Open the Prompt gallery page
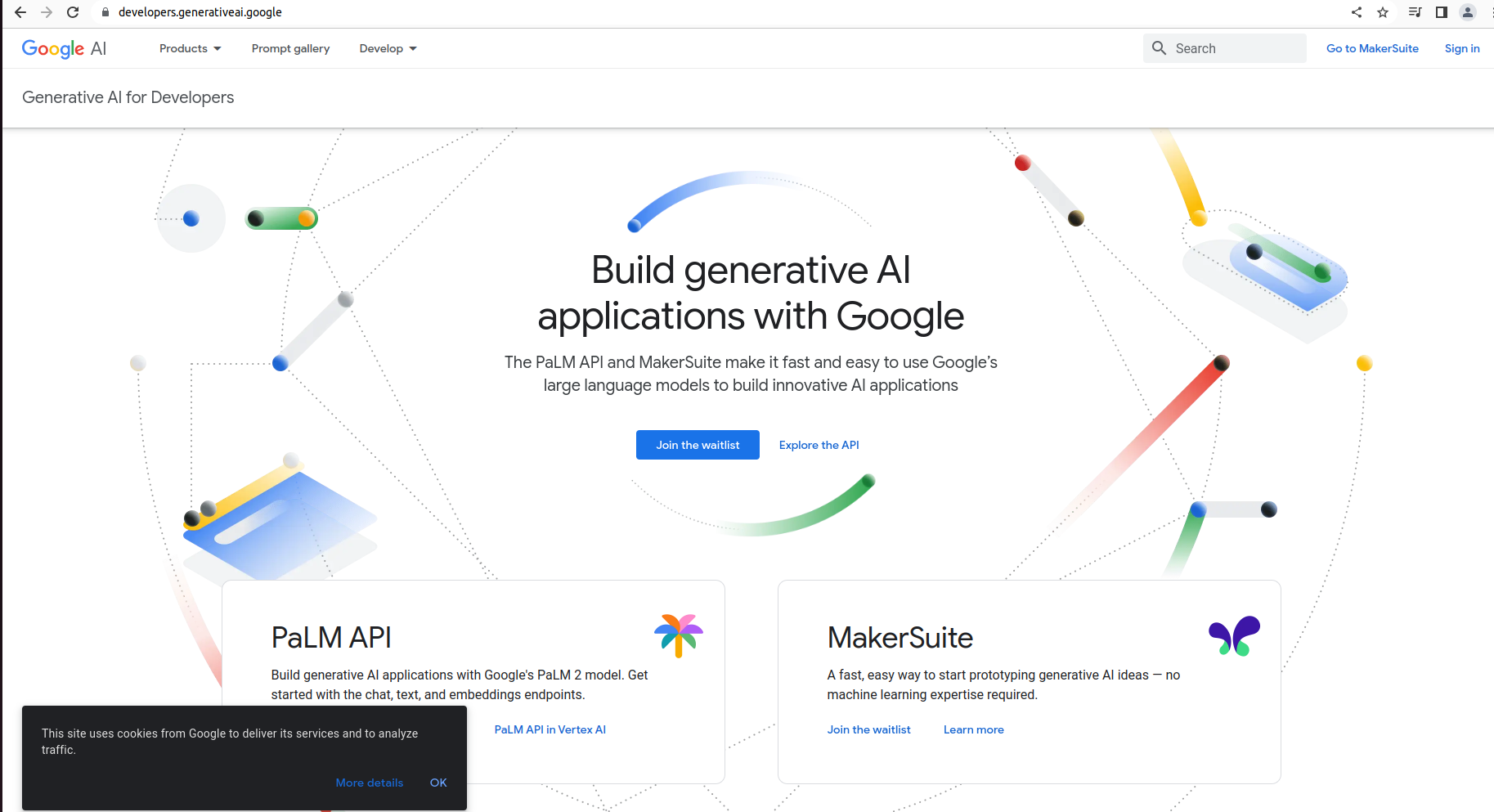1494x812 pixels. [x=290, y=48]
